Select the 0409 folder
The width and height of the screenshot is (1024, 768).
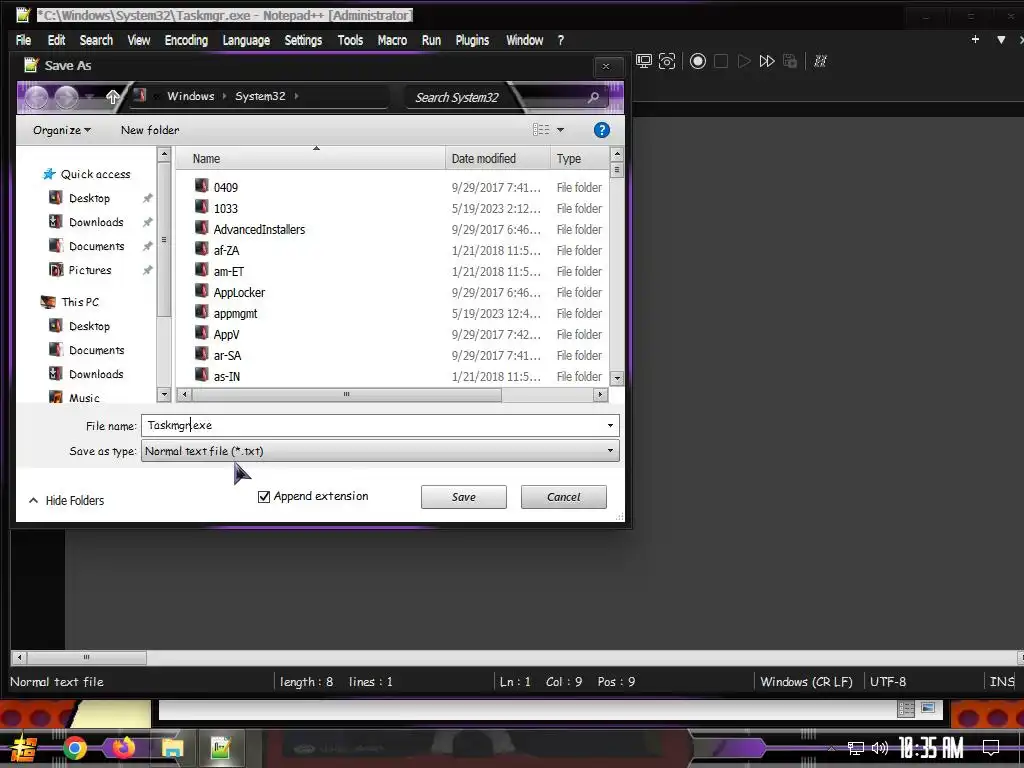coord(225,187)
